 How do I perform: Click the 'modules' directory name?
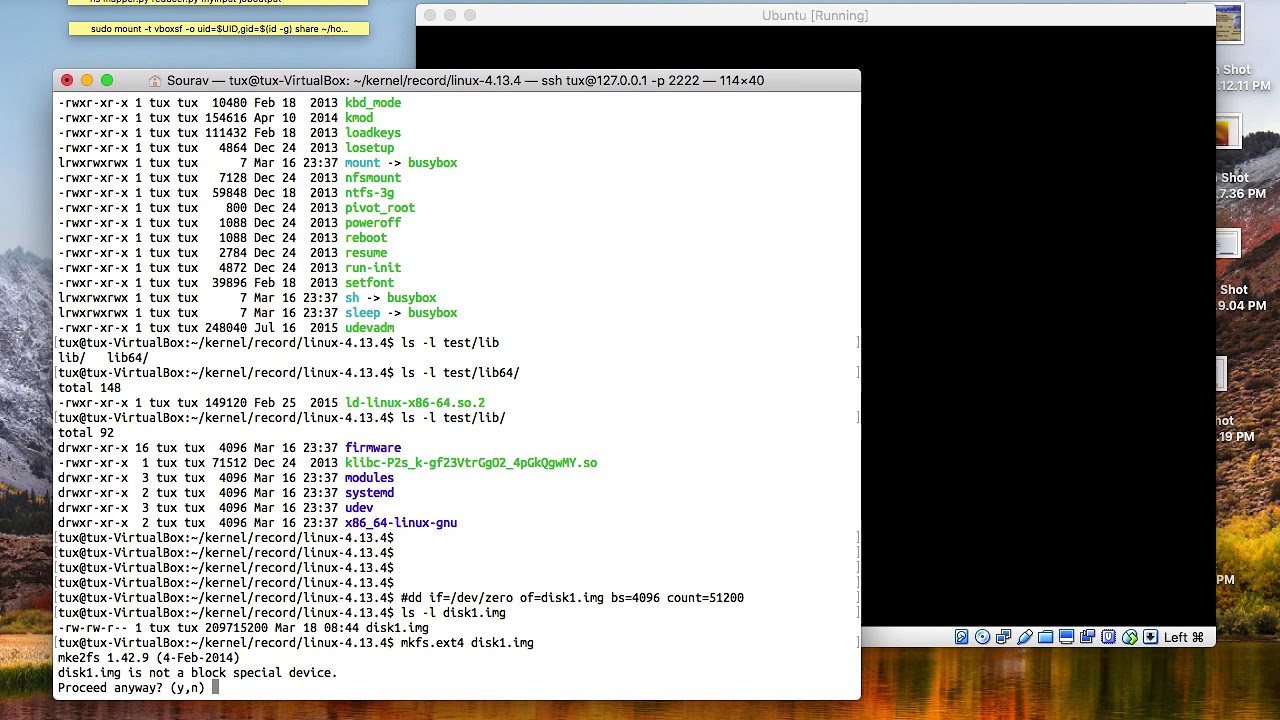point(369,478)
